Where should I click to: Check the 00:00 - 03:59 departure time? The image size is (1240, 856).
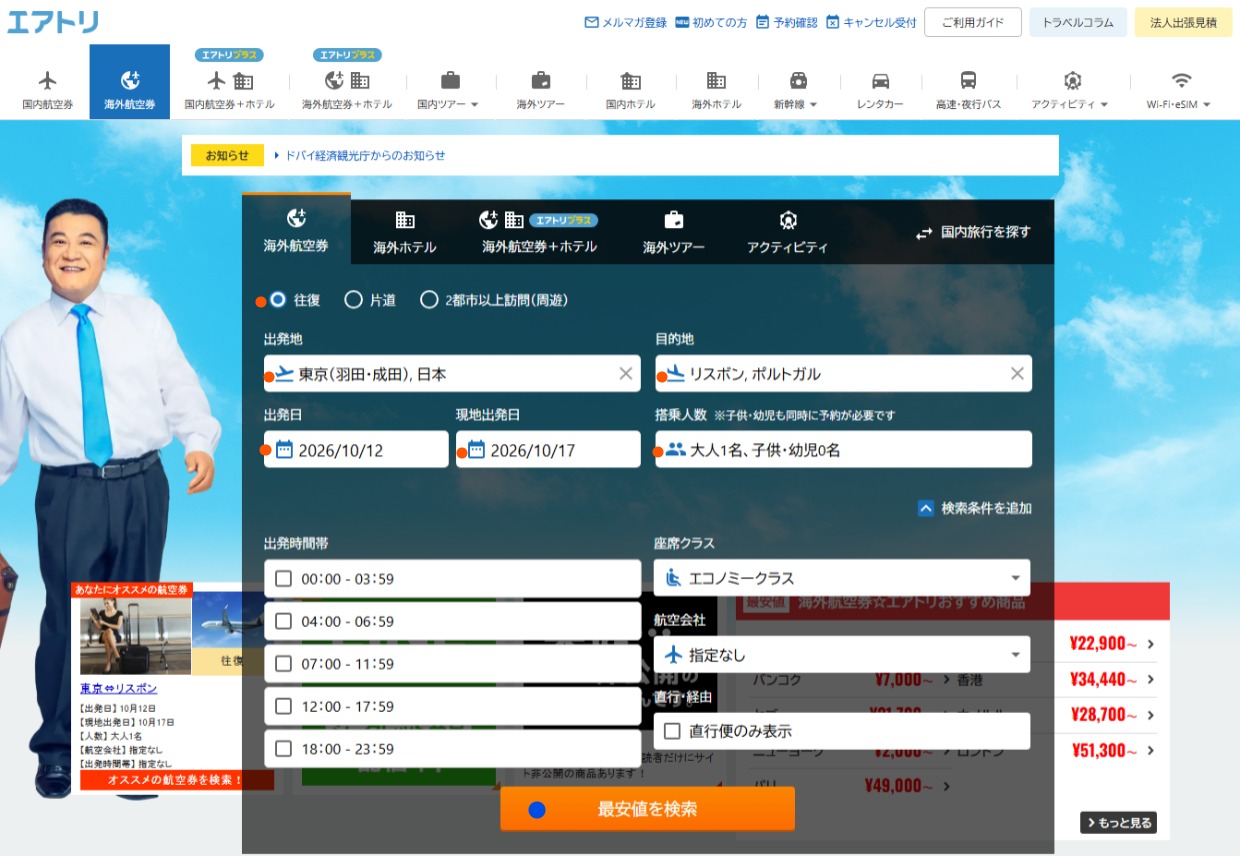[x=283, y=579]
